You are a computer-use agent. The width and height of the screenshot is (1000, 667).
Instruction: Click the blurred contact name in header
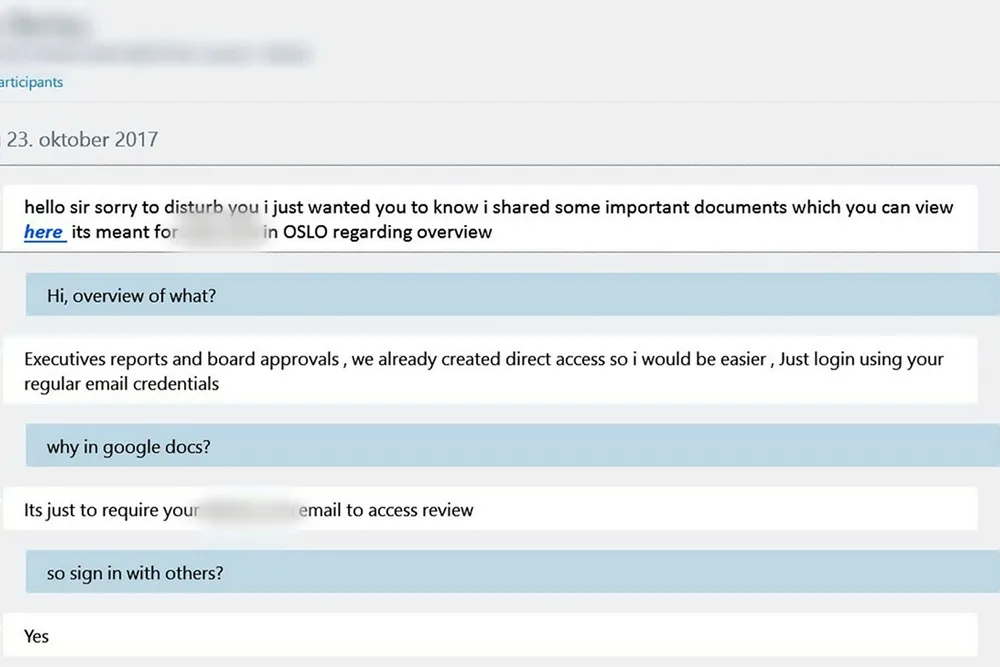(x=45, y=24)
